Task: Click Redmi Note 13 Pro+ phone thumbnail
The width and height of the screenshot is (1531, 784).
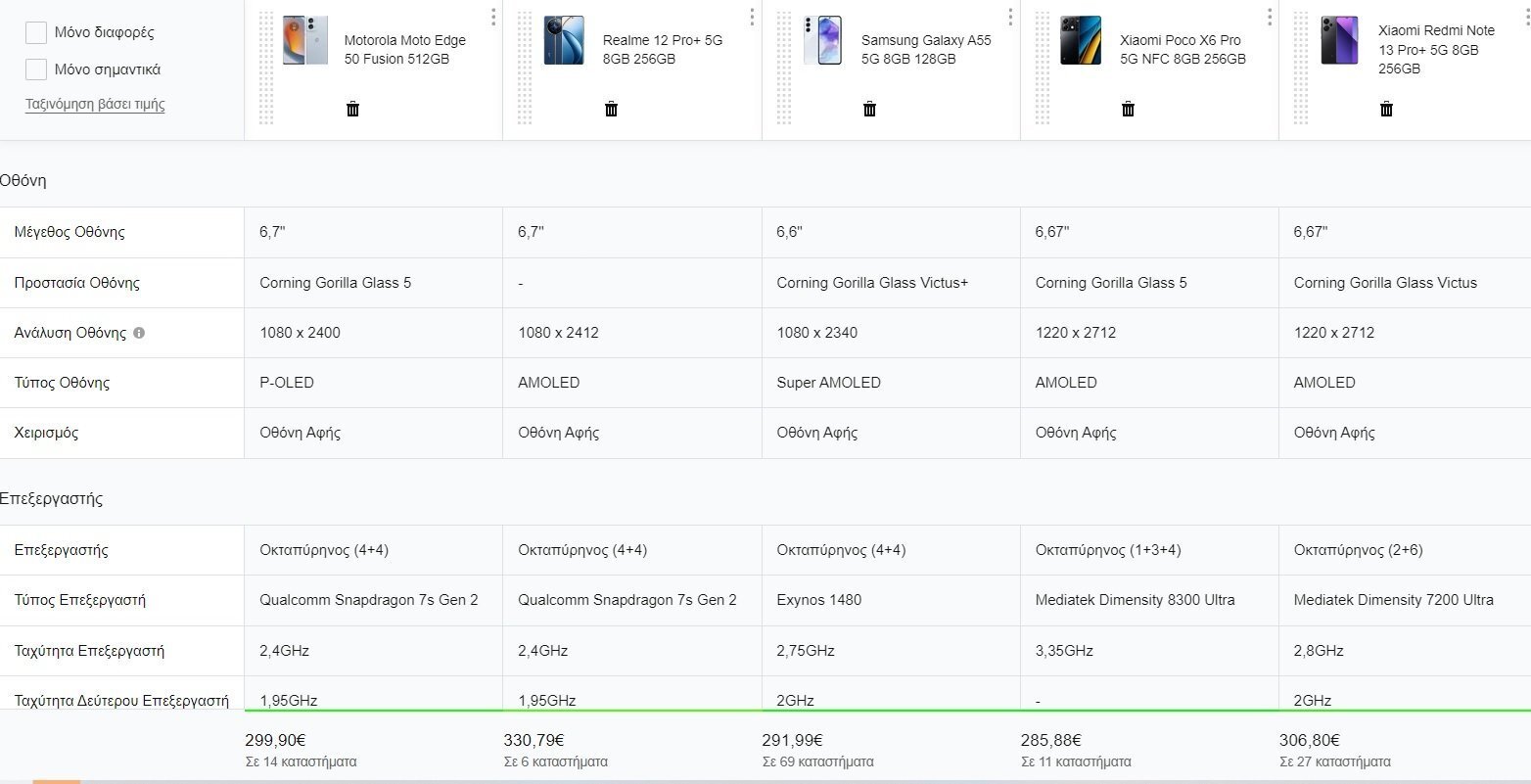Action: click(1339, 40)
